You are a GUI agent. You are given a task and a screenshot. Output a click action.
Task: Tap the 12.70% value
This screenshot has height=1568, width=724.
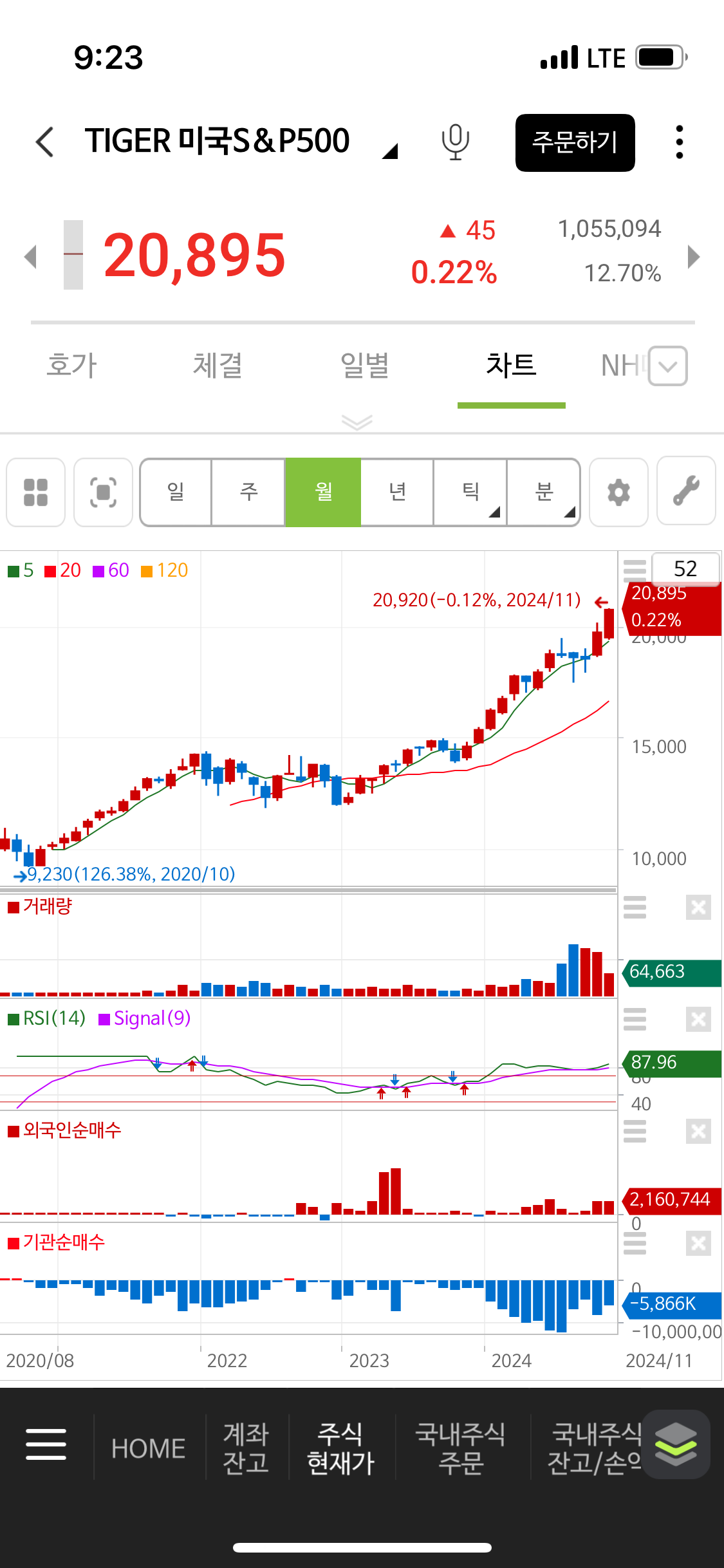pos(622,273)
